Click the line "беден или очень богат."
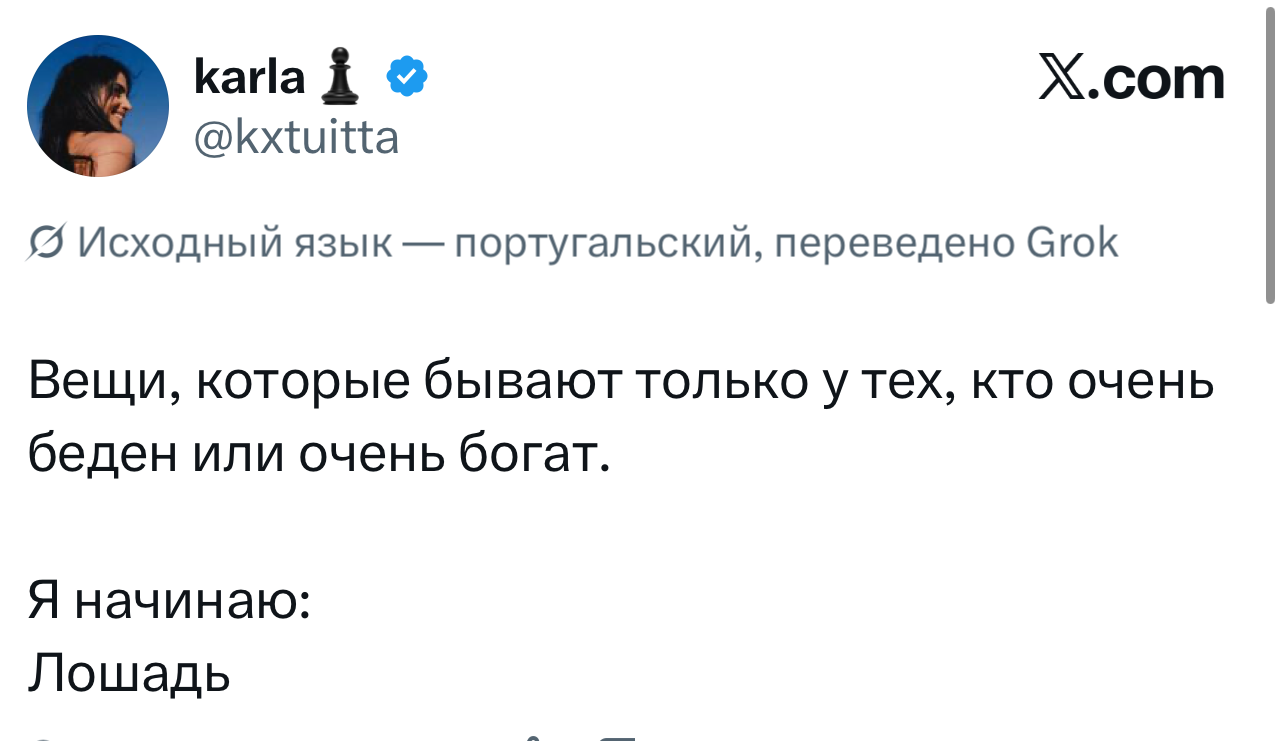Screen dimensions: 1284x741 319,455
